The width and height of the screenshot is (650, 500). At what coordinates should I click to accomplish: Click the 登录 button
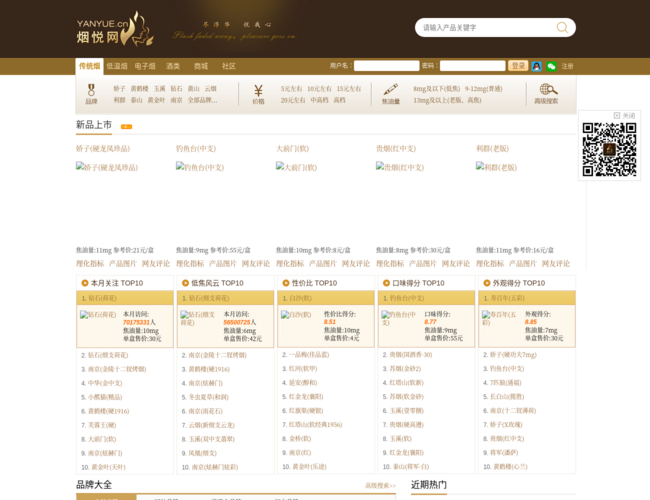click(x=518, y=66)
